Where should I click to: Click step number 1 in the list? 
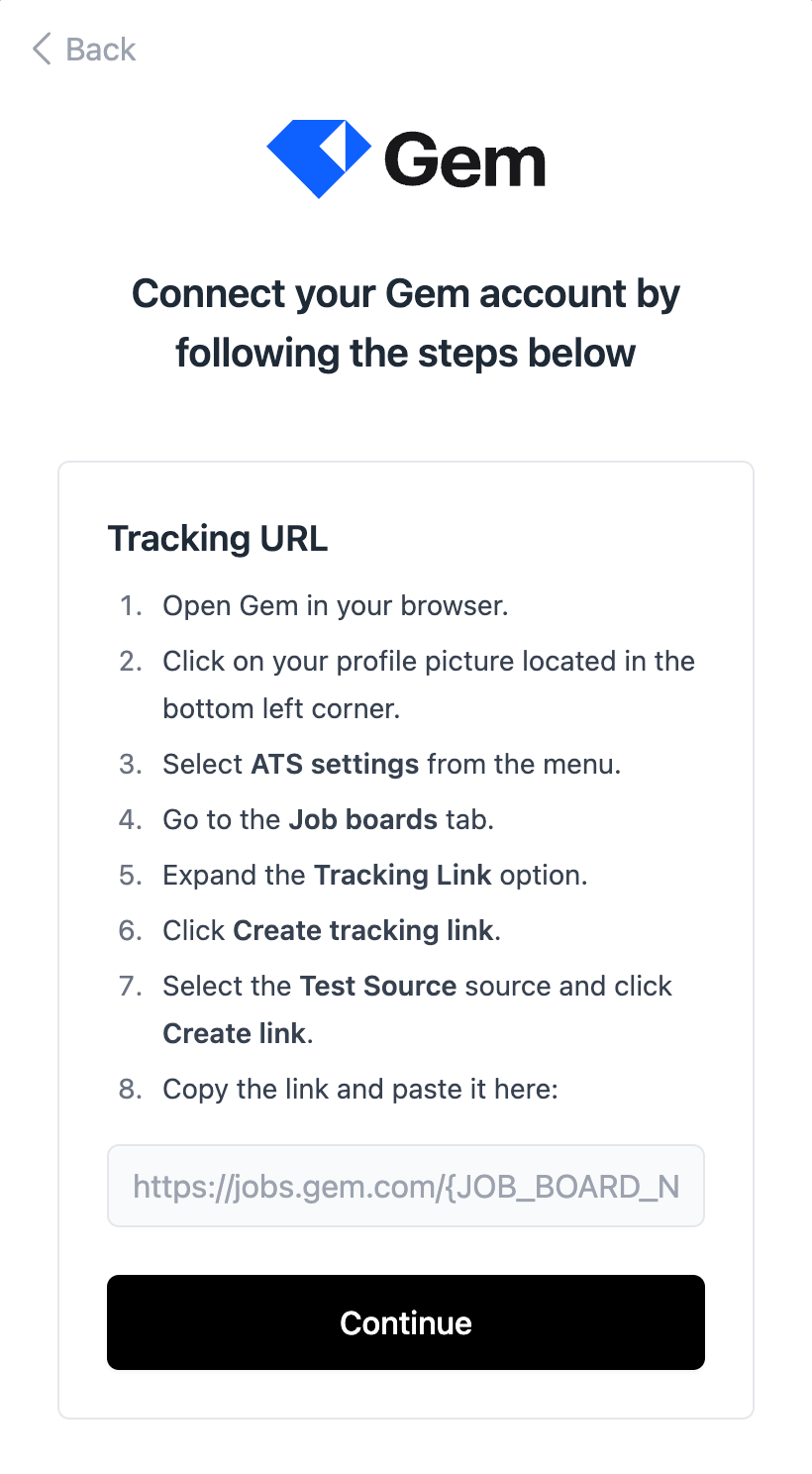point(131,605)
